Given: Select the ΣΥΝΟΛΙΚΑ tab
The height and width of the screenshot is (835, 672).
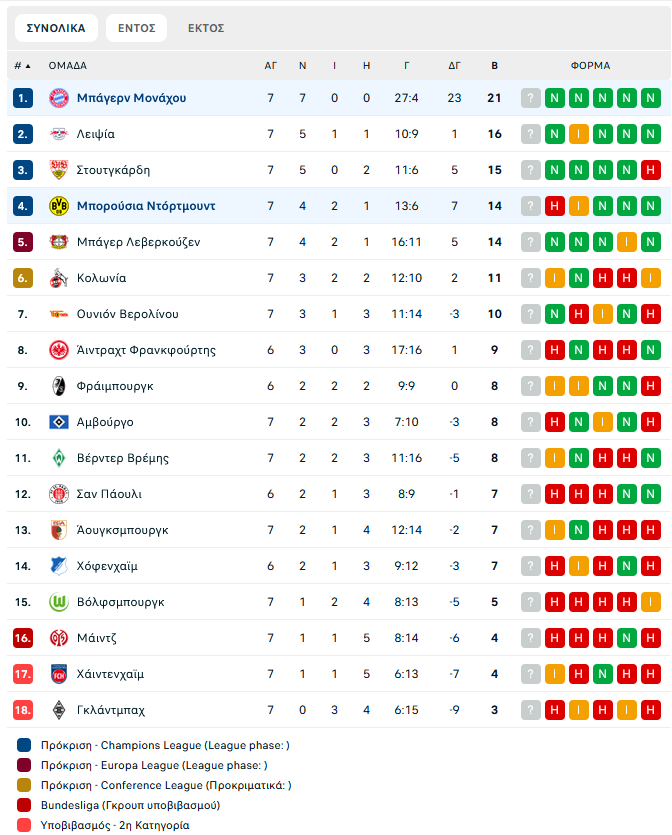Looking at the screenshot, I should point(56,28).
